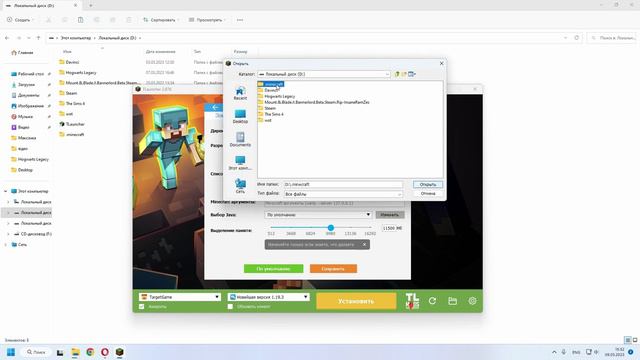The width and height of the screenshot is (640, 360).
Task: Open the three-dots menu in File Explorer toolbar
Action: [240, 20]
